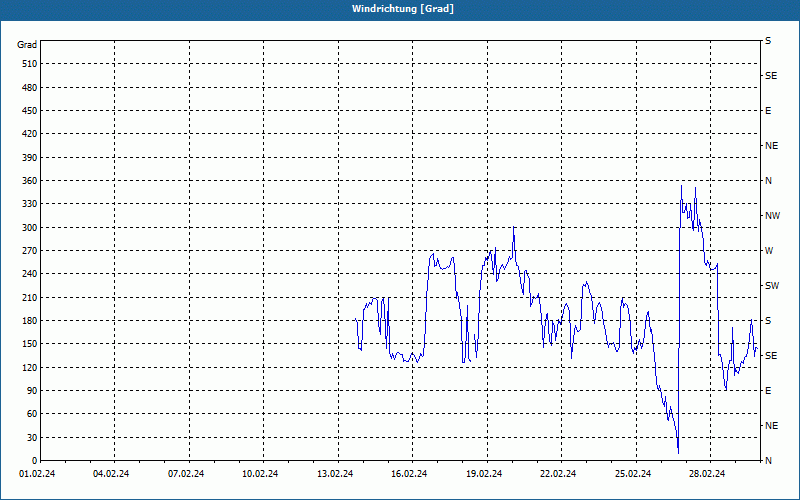Click the date label 01.02.24
800x500 pixels.
tap(37, 474)
